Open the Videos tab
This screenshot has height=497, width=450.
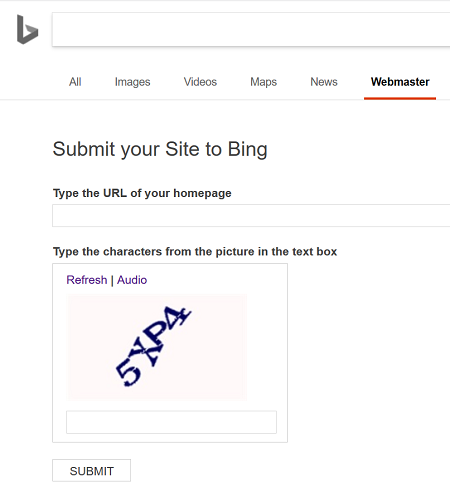click(200, 82)
